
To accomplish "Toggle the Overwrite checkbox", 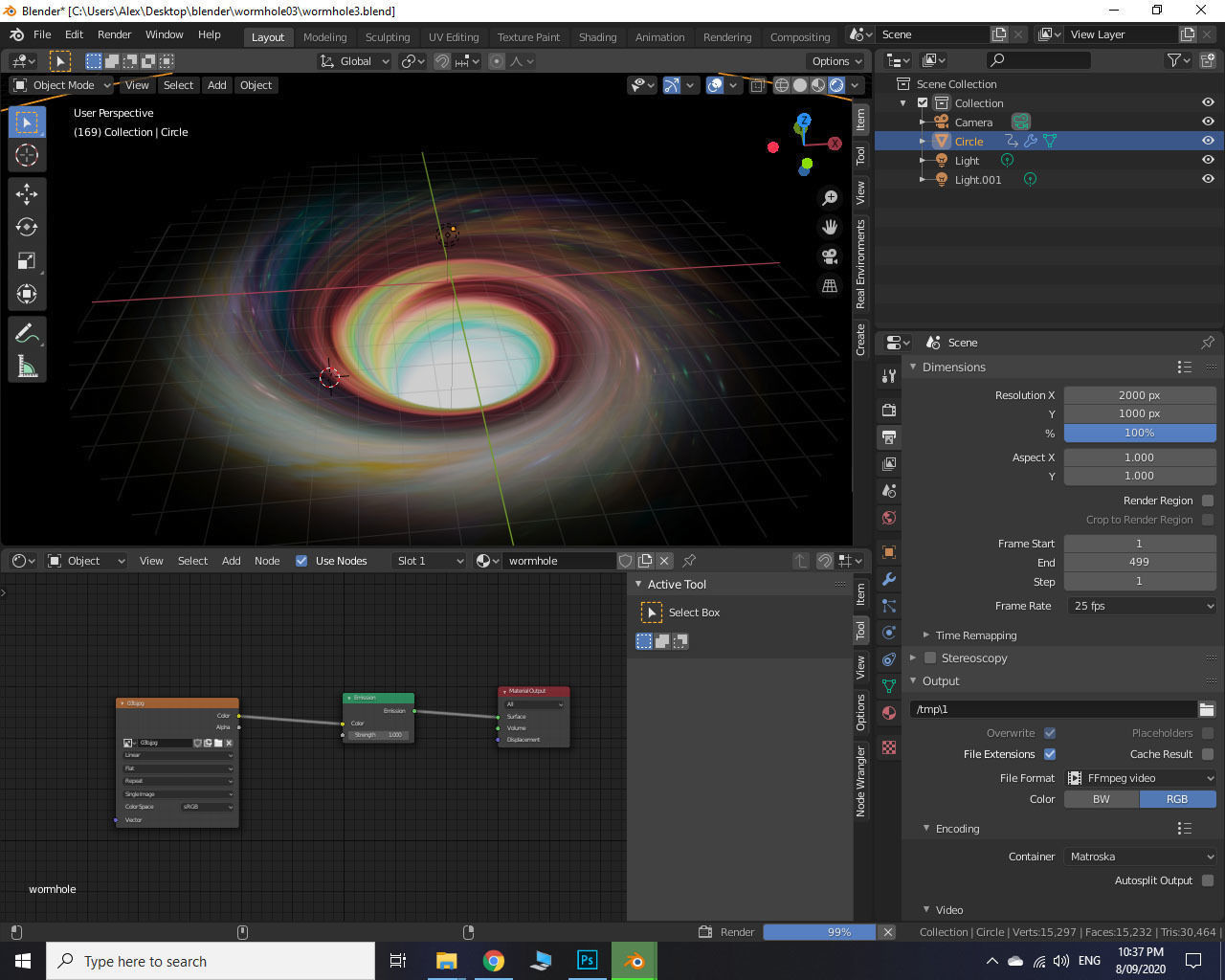I will tap(1050, 733).
